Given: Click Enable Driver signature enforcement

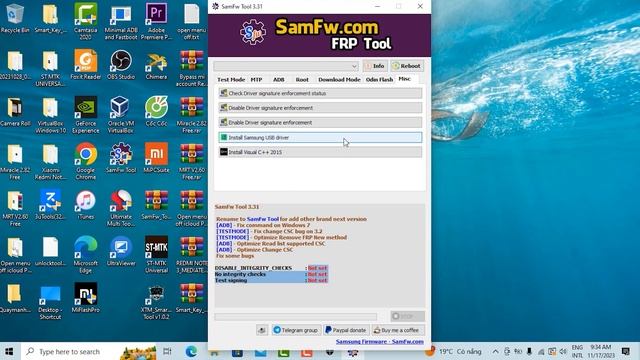Looking at the screenshot, I should point(320,122).
